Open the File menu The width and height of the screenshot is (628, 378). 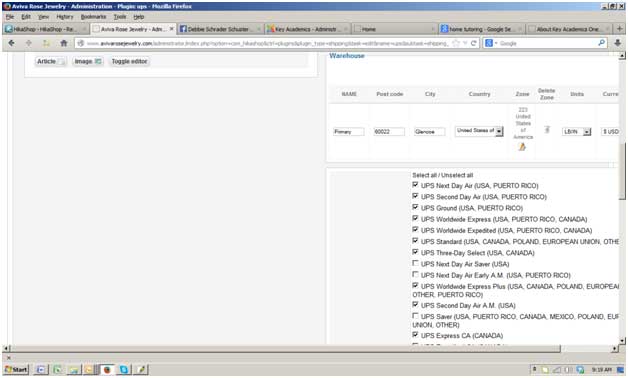(x=10, y=17)
